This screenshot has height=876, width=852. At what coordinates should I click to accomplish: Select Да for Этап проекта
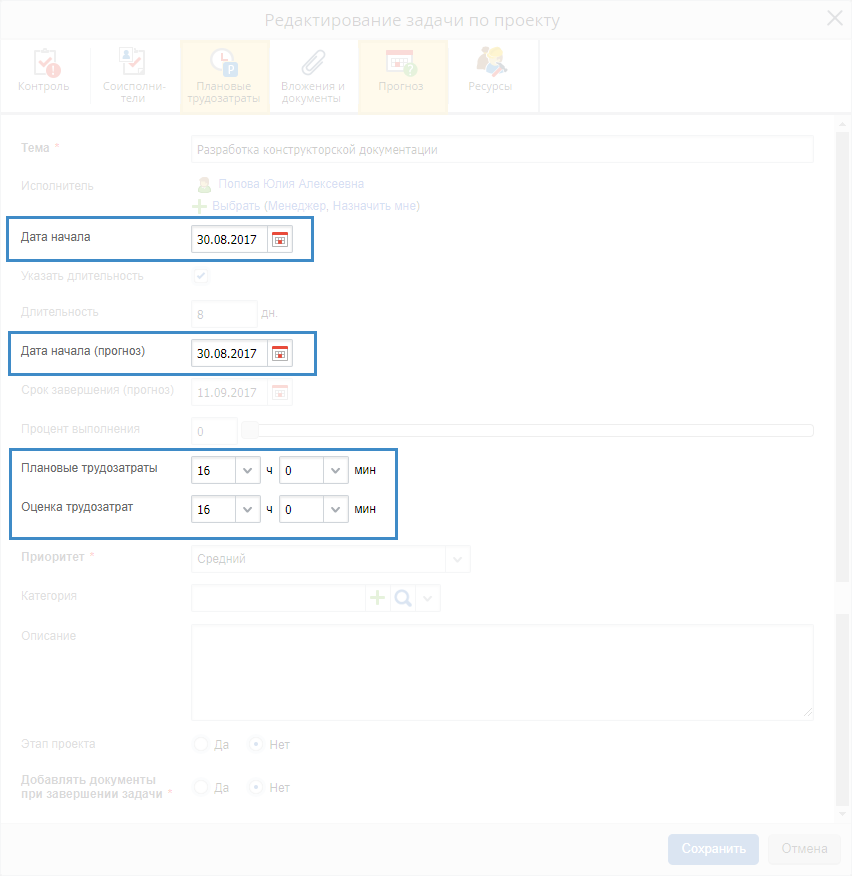(x=201, y=744)
